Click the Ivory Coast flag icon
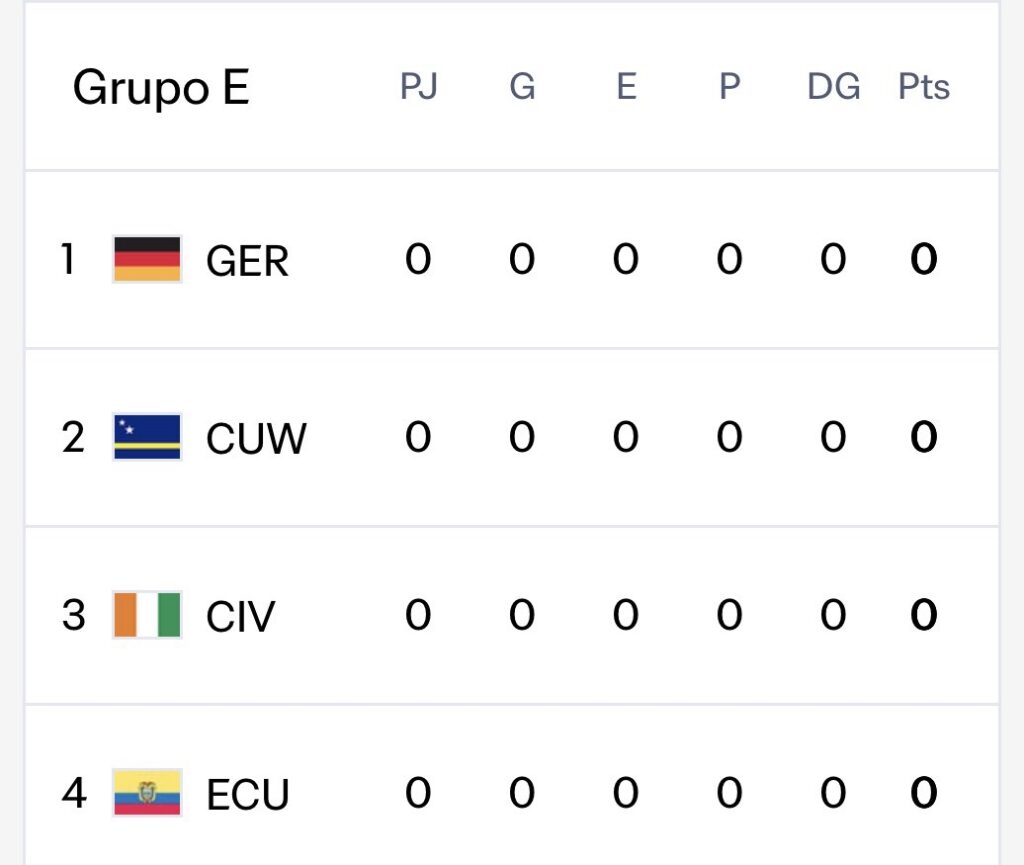This screenshot has width=1024, height=865. point(147,615)
